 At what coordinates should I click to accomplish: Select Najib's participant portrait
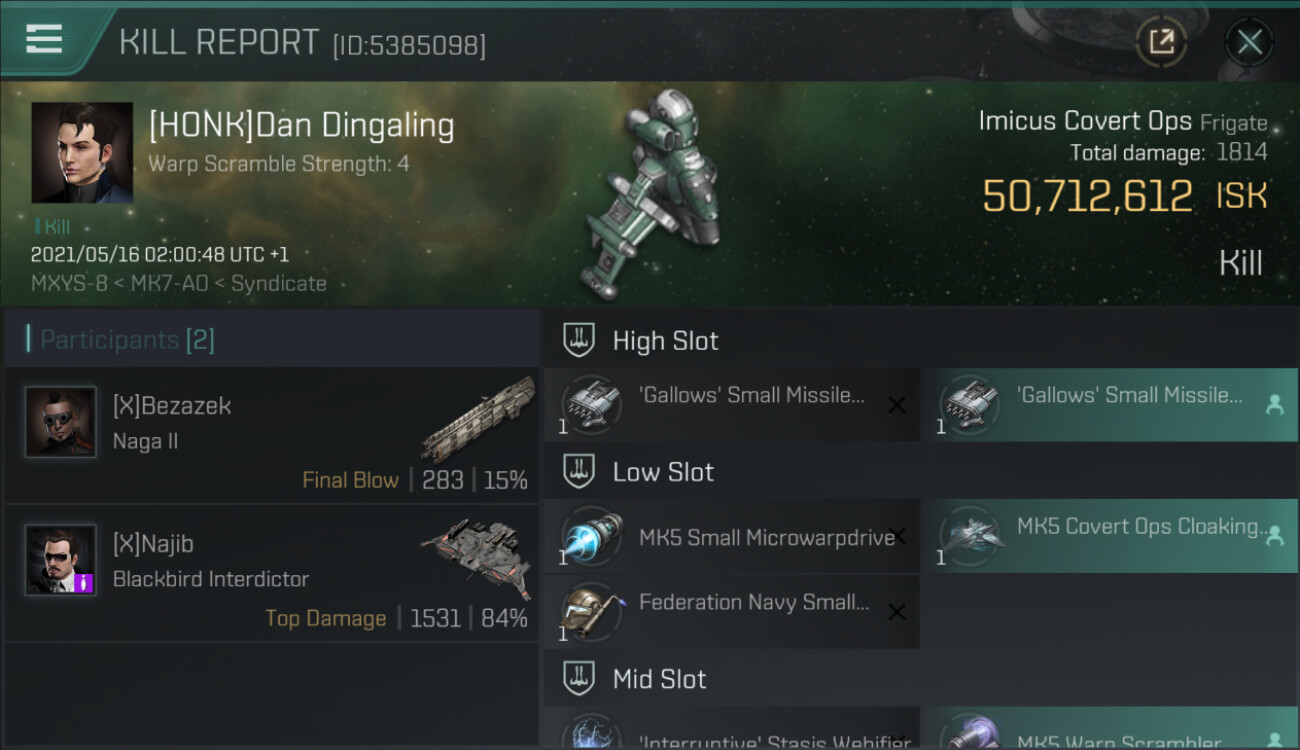(x=61, y=560)
